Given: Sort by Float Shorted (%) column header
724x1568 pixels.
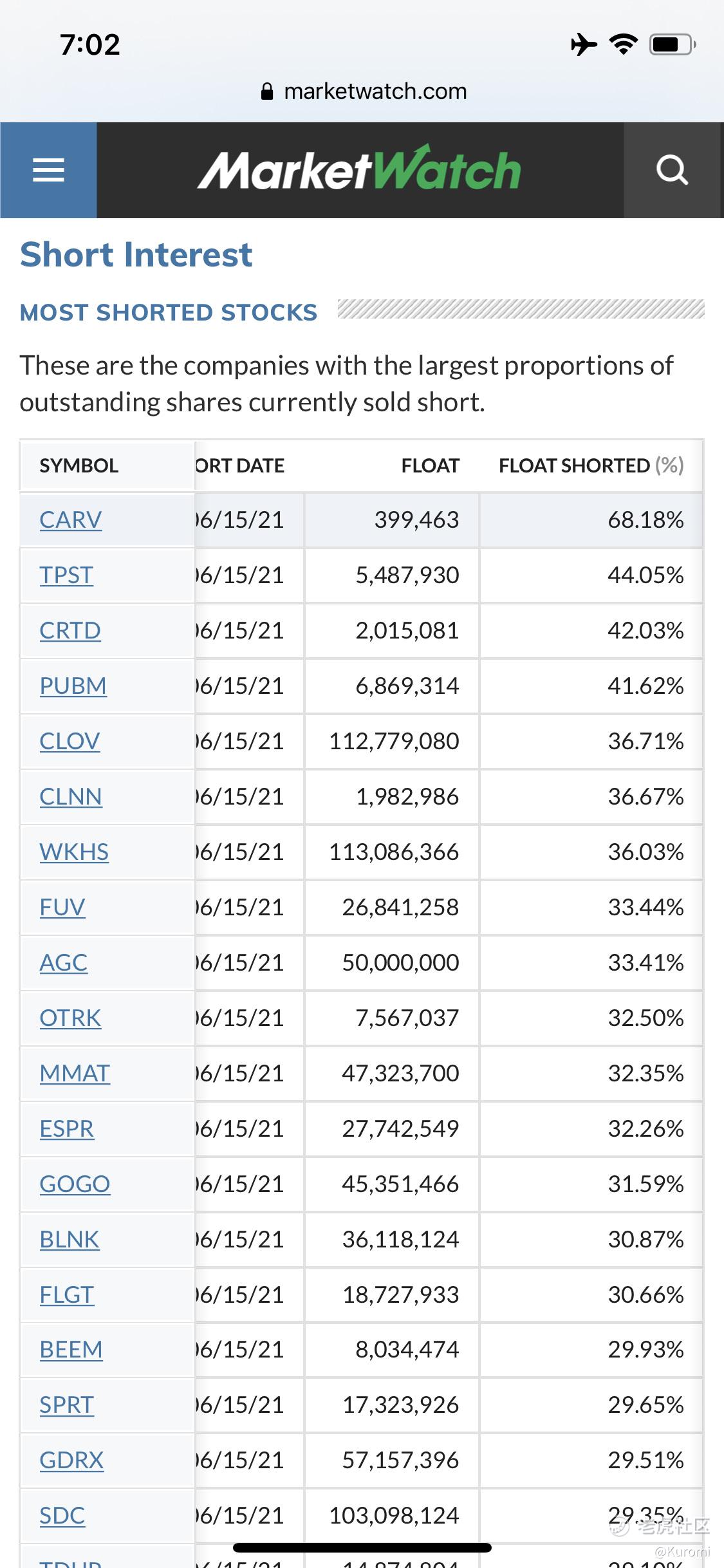Looking at the screenshot, I should [x=591, y=465].
